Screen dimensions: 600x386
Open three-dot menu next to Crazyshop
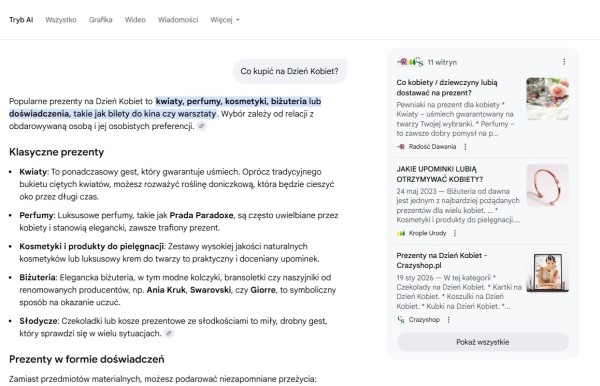(x=448, y=319)
